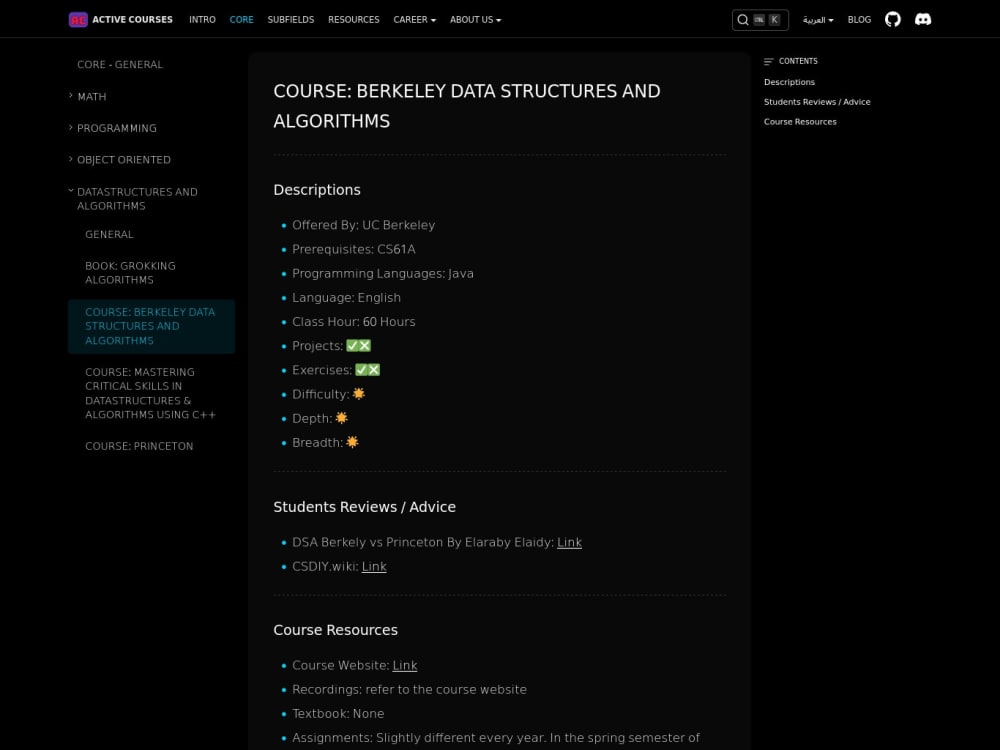1000x750 pixels.
Task: Select COURSE: PRINCETON in the sidebar
Action: tap(139, 446)
